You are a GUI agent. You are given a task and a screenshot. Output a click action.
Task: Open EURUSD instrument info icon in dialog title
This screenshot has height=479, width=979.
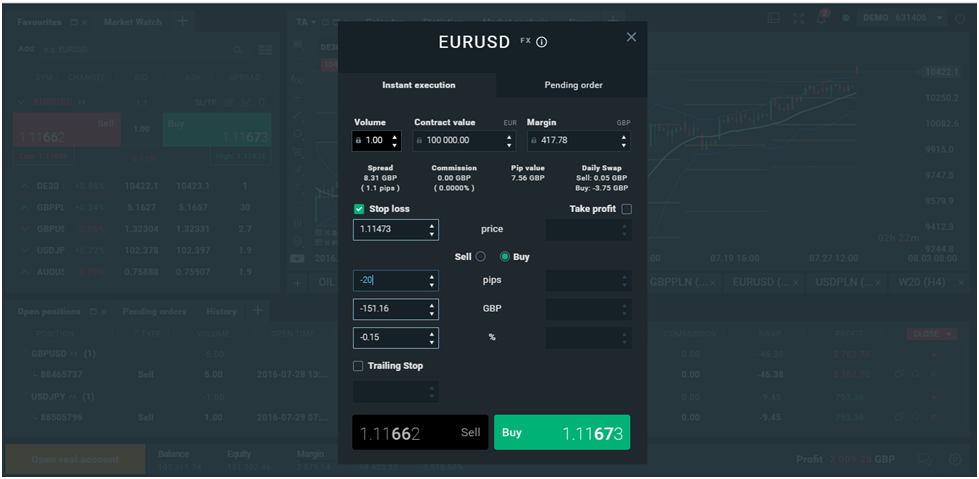click(541, 42)
